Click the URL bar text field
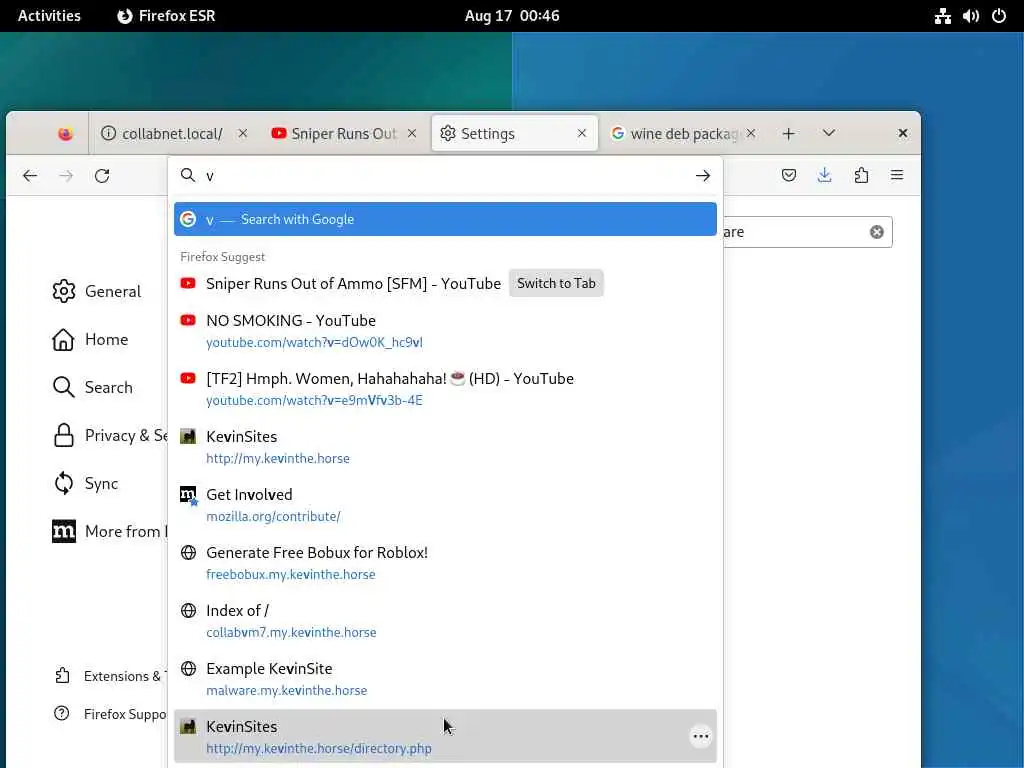The image size is (1024, 768). 444,176
